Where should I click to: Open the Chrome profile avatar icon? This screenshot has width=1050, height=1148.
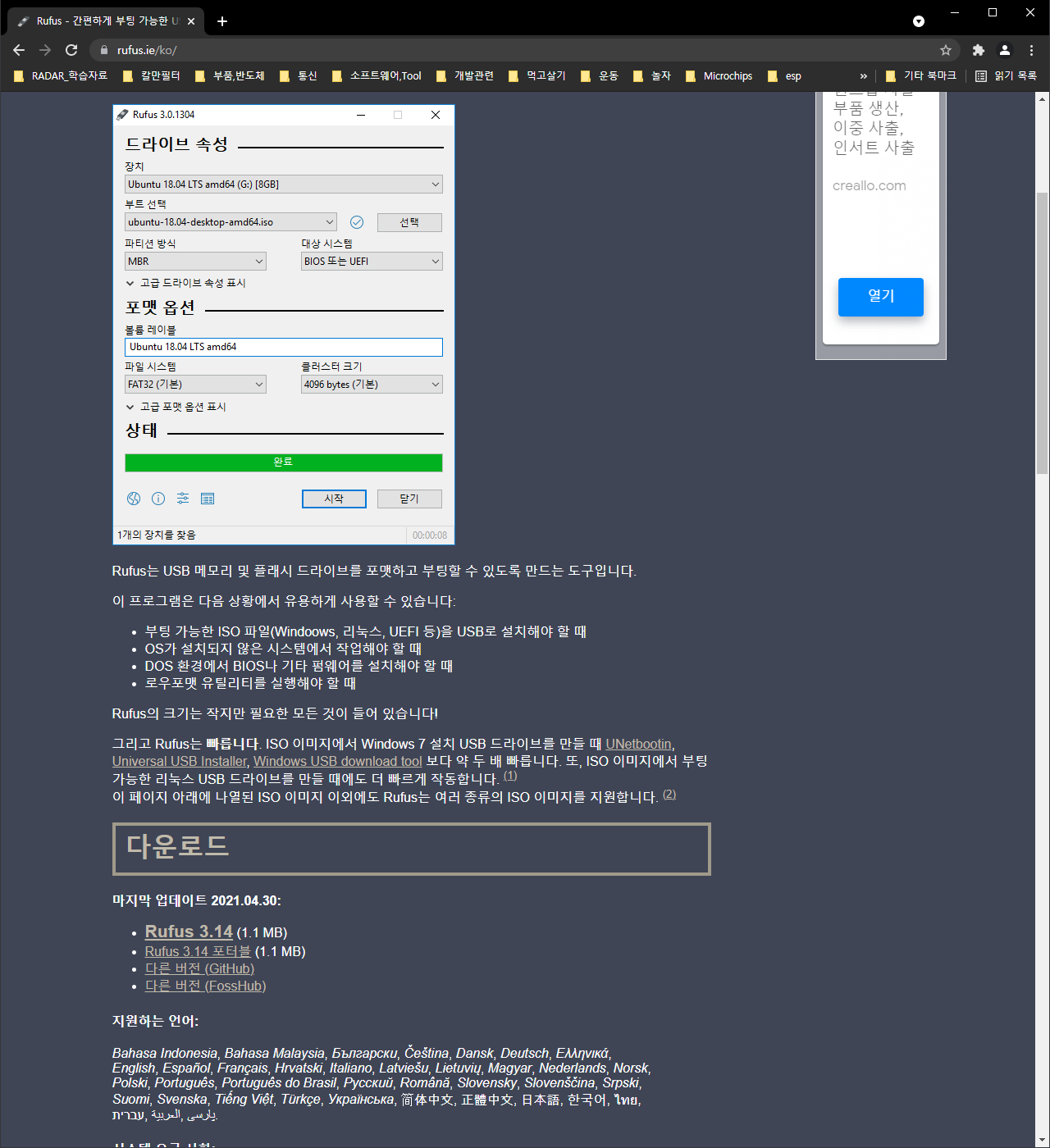coord(1004,50)
